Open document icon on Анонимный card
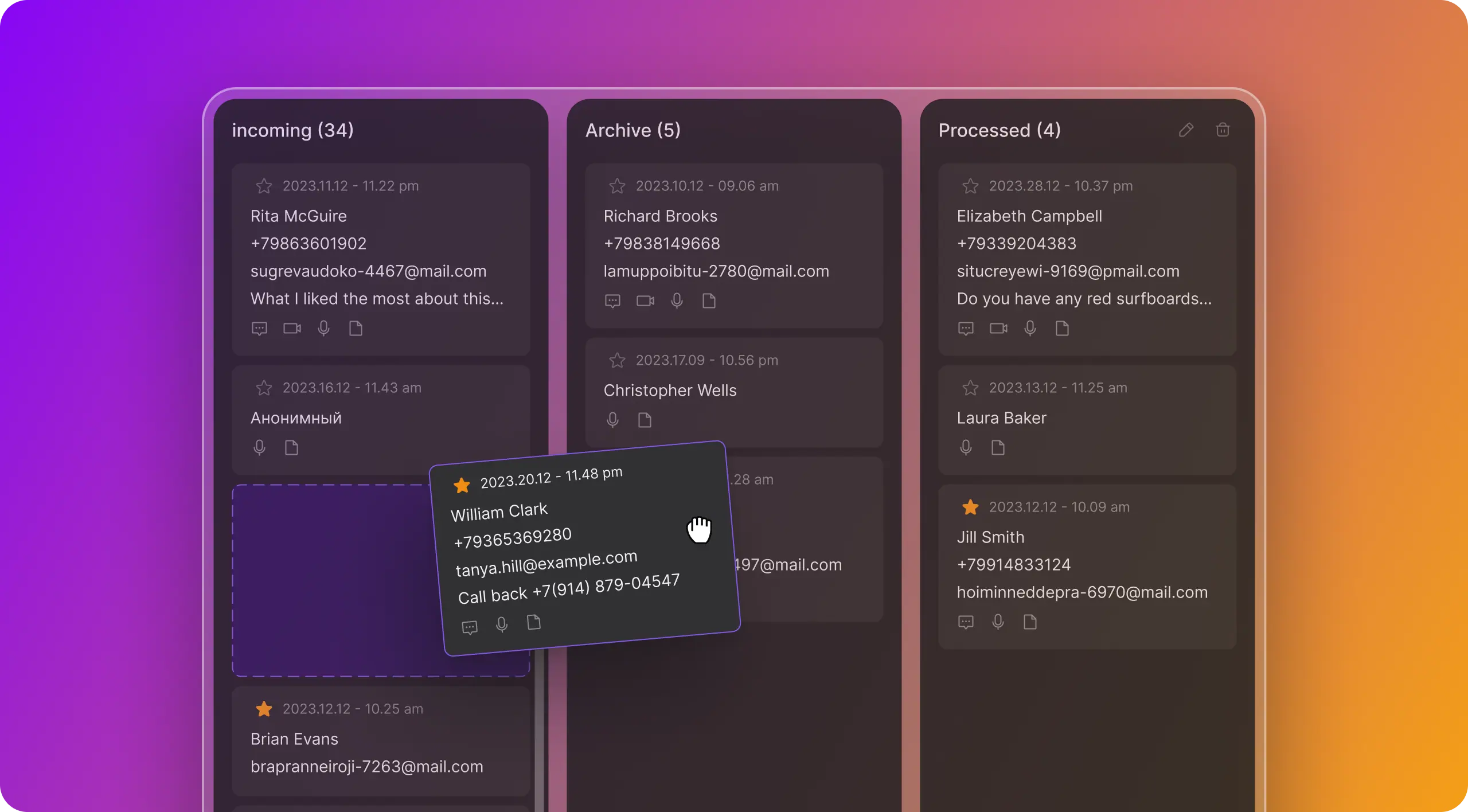 click(291, 447)
